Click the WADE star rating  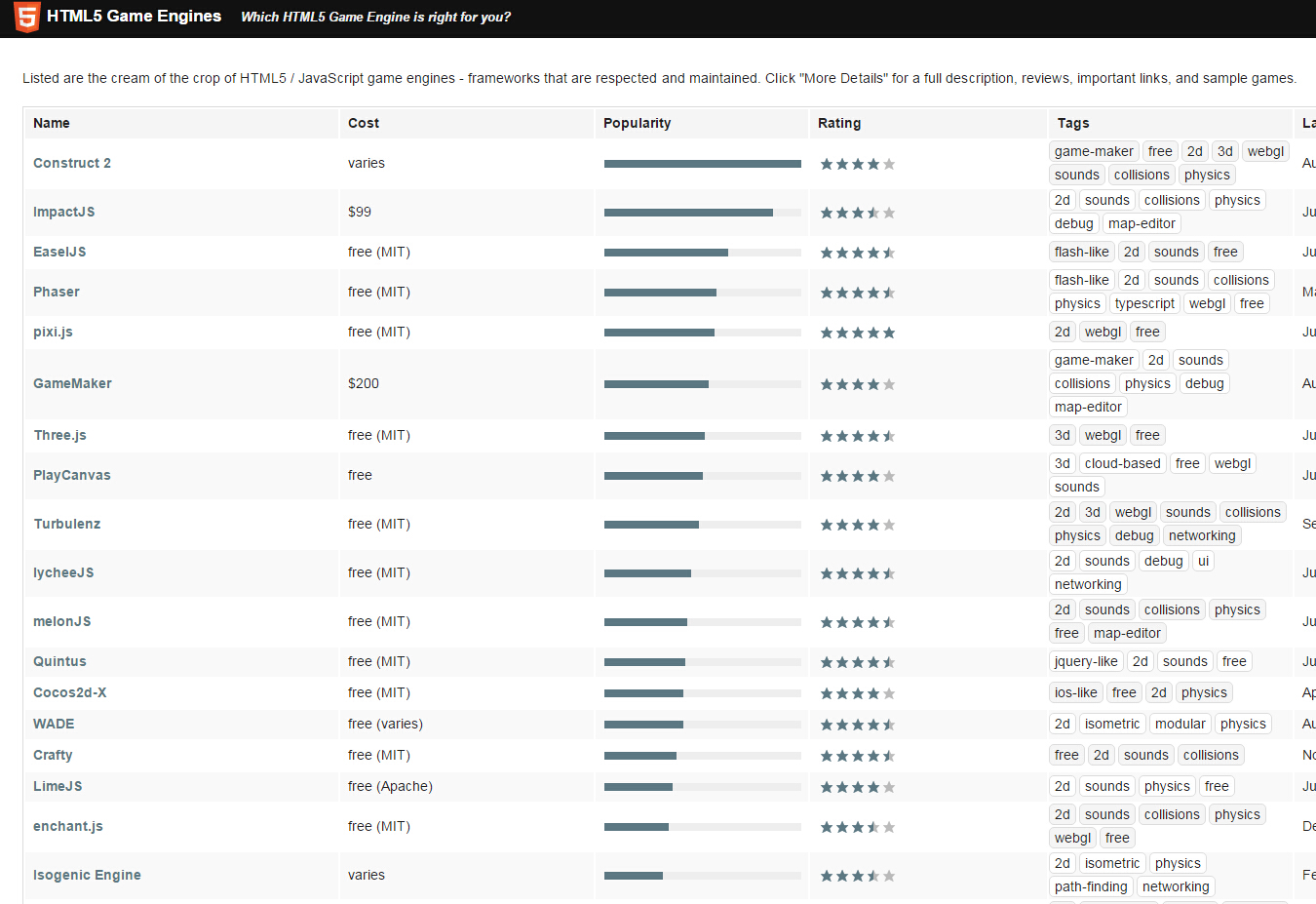tap(858, 725)
